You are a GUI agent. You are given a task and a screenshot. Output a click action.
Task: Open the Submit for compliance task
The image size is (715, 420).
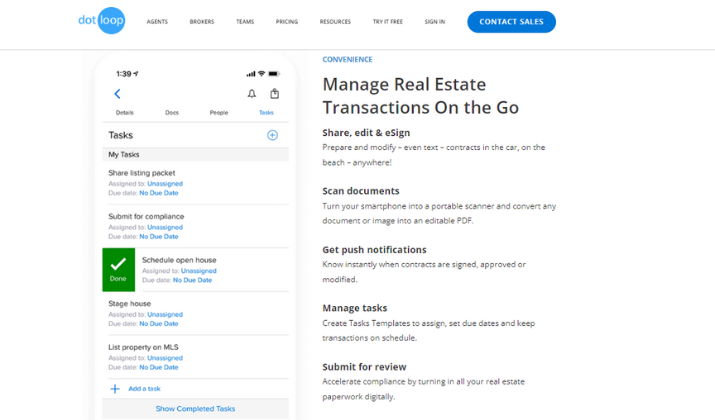pyautogui.click(x=146, y=217)
